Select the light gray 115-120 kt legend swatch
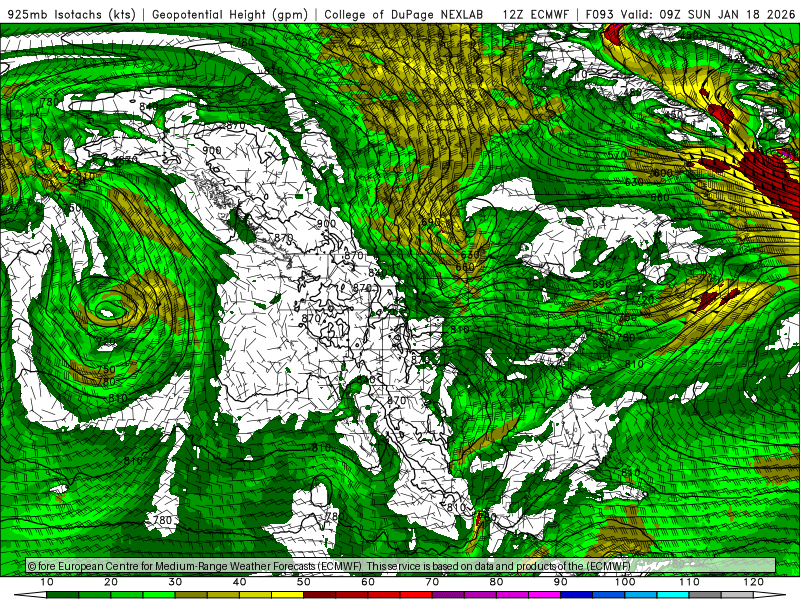The width and height of the screenshot is (800, 600). click(737, 595)
